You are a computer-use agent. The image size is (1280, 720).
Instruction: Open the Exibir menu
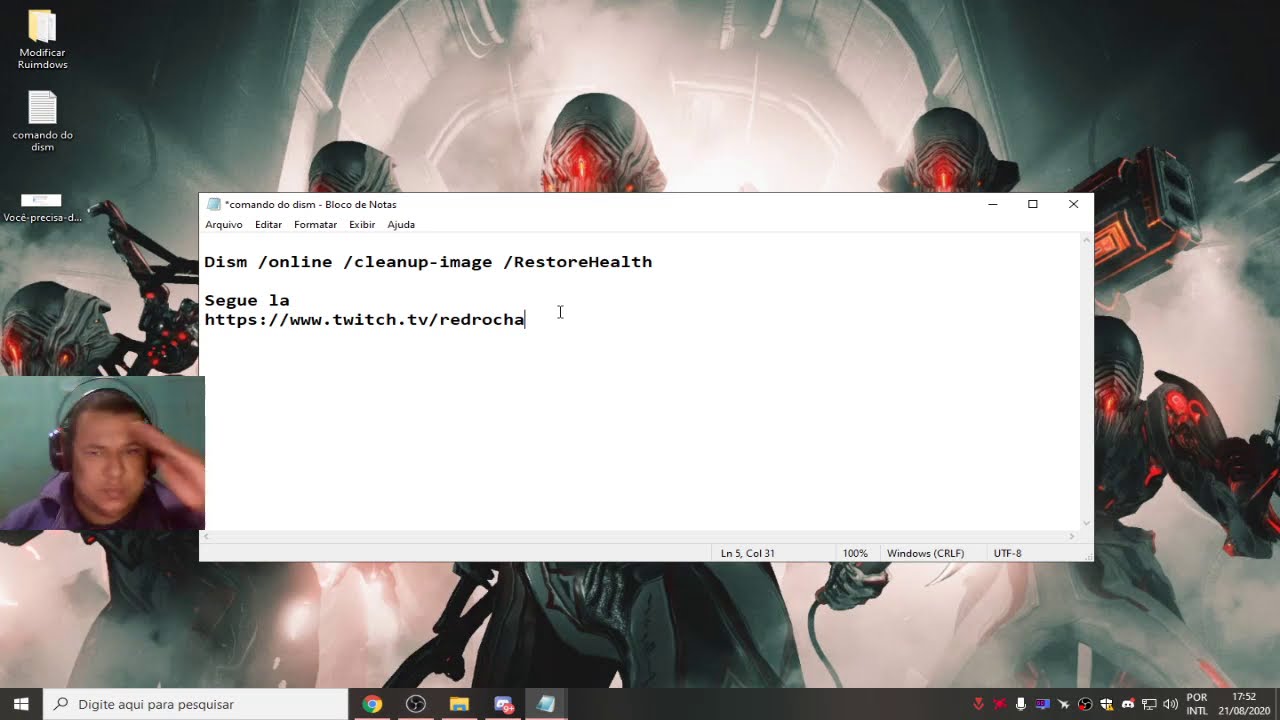tap(362, 225)
